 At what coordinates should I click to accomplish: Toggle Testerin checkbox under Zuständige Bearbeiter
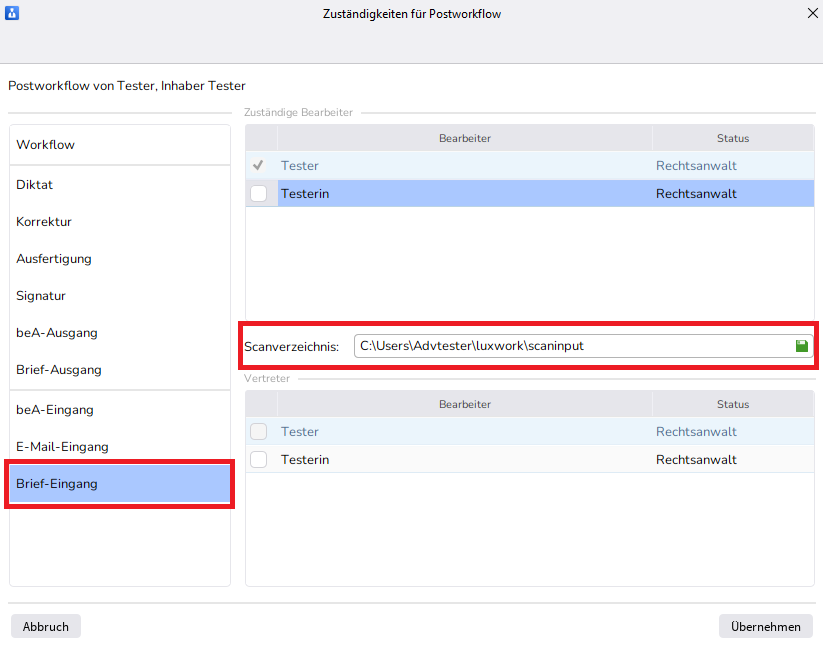pyautogui.click(x=259, y=194)
